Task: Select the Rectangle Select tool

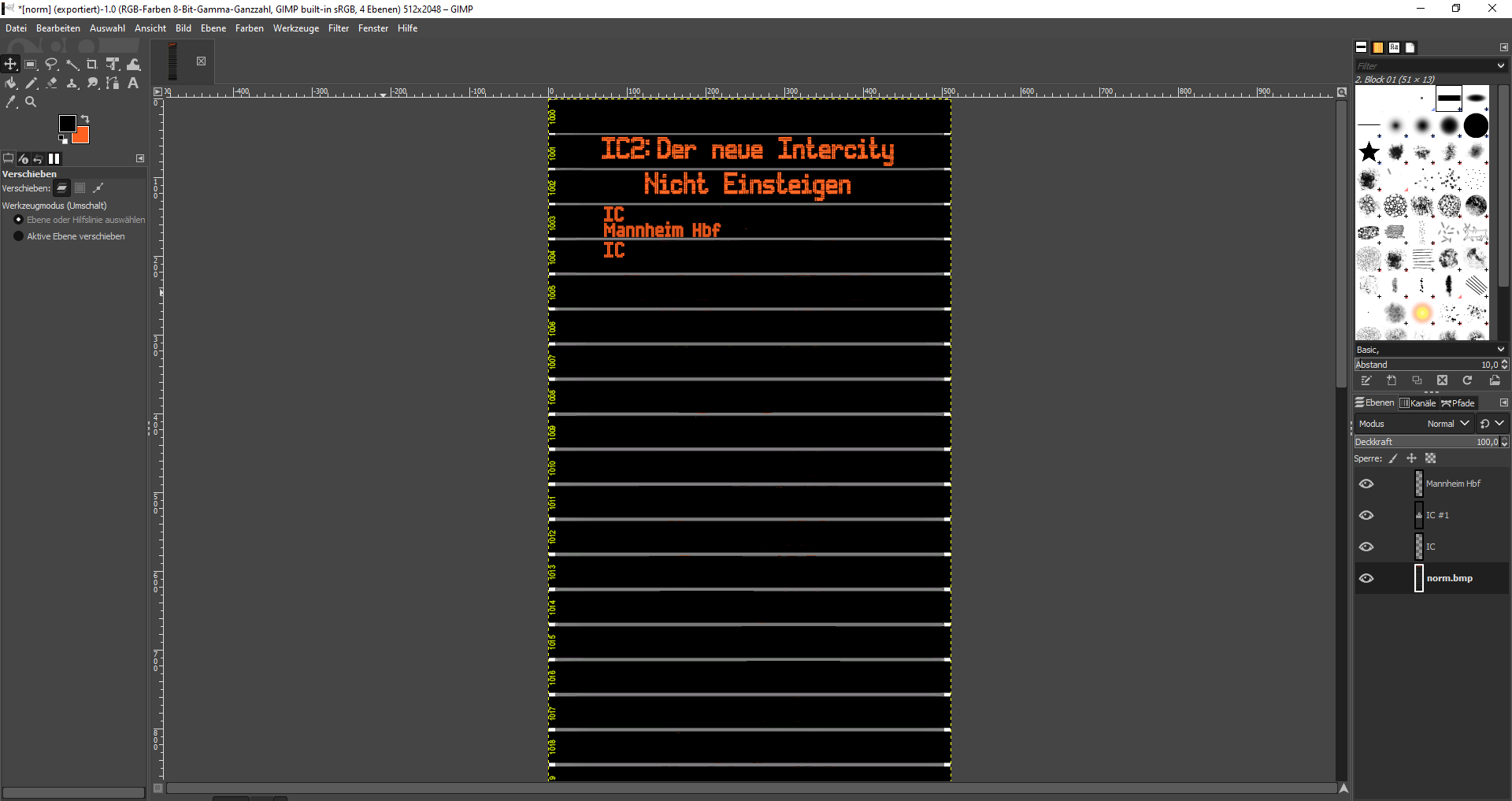Action: pos(31,65)
